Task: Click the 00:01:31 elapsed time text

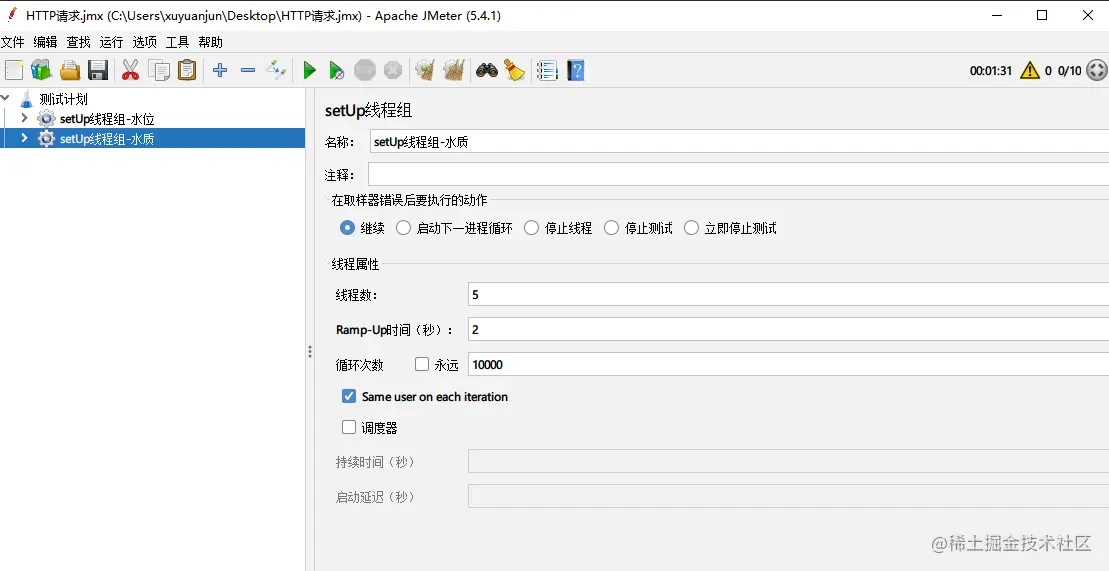Action: 991,71
